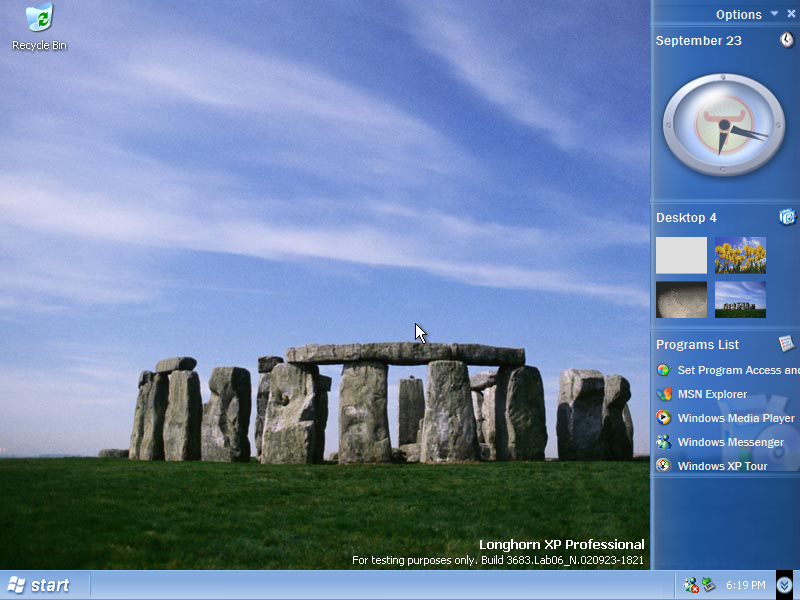Screen dimensions: 800x600
Task: Open the Recycle Bin desktop icon
Action: tap(39, 19)
